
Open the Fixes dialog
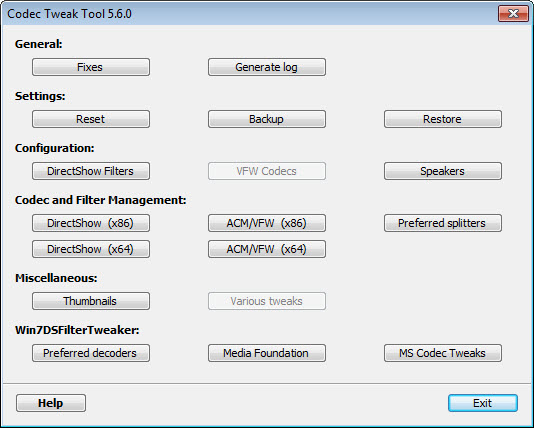tap(91, 67)
